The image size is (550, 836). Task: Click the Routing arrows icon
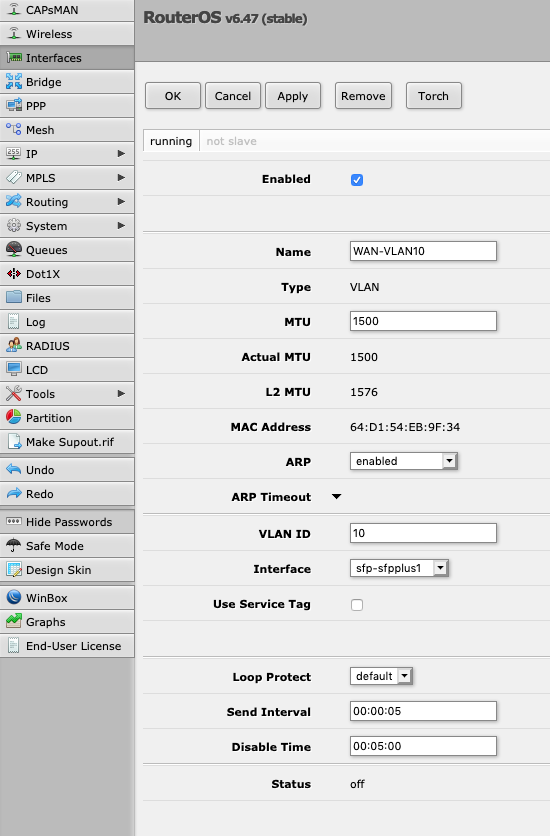tap(14, 202)
